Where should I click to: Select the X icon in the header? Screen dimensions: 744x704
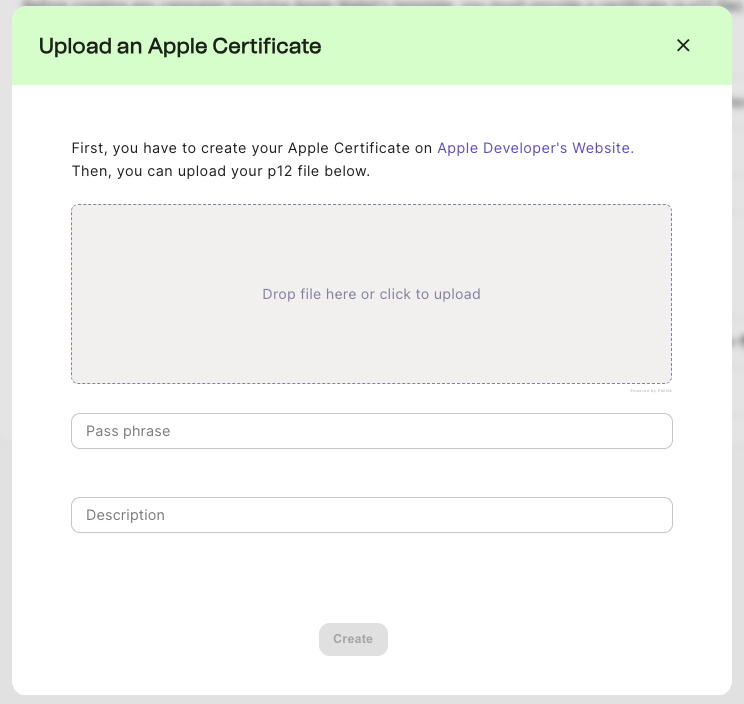tap(683, 45)
